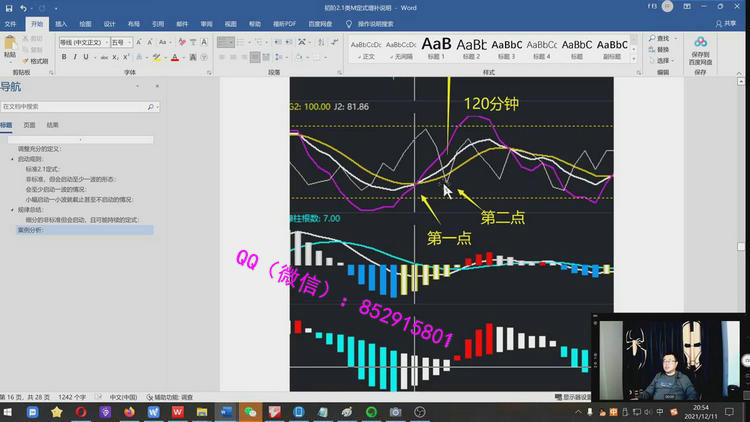
Task: Open the font name dropdown (等线)
Action: 83,43
